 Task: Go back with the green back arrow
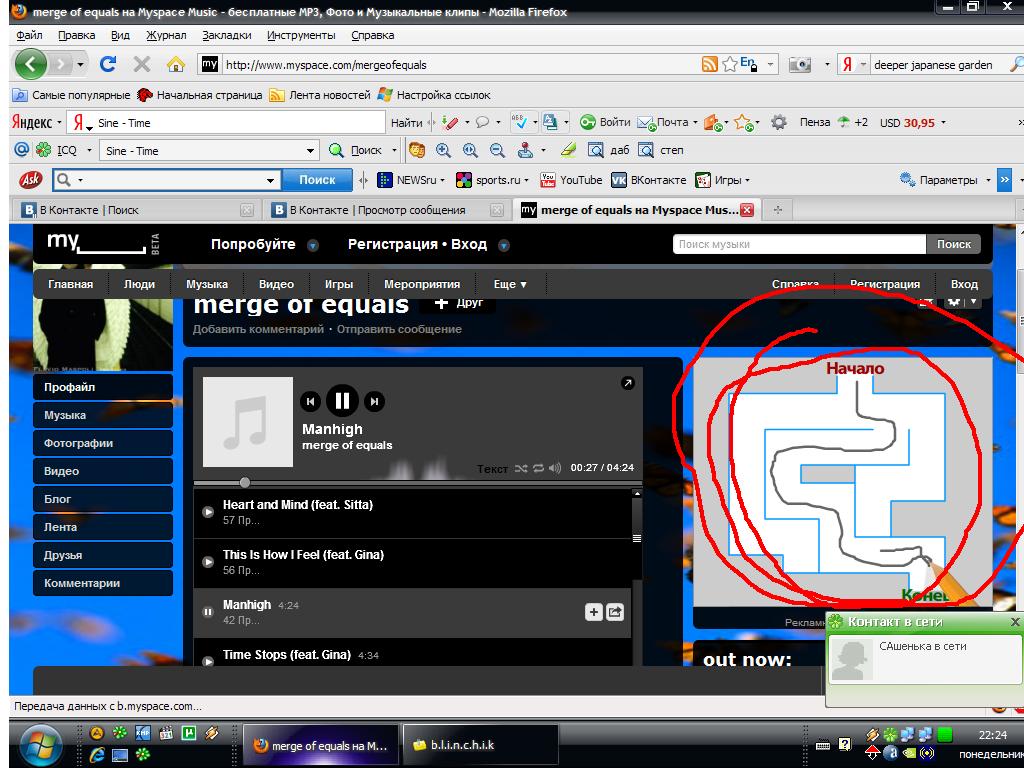coord(30,64)
